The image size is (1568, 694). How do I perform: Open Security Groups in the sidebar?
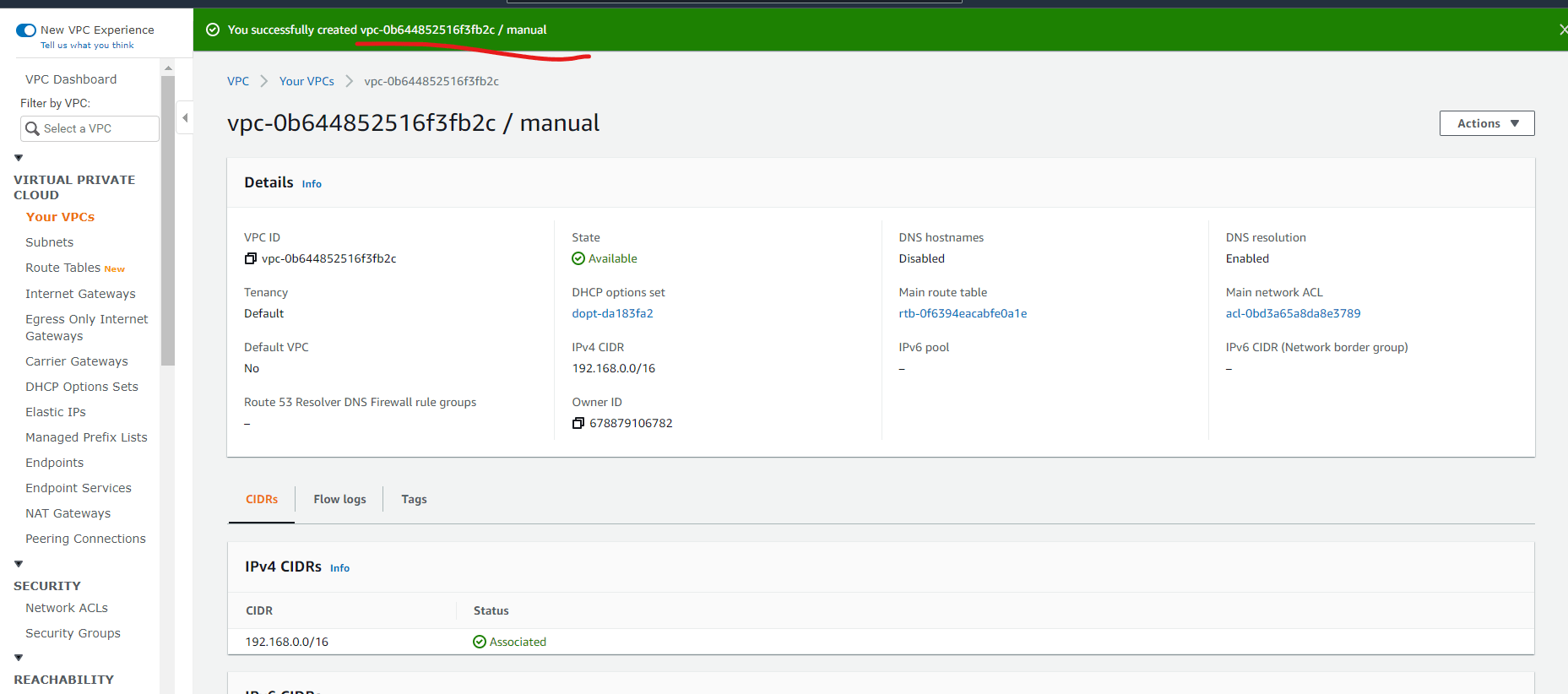pos(73,633)
